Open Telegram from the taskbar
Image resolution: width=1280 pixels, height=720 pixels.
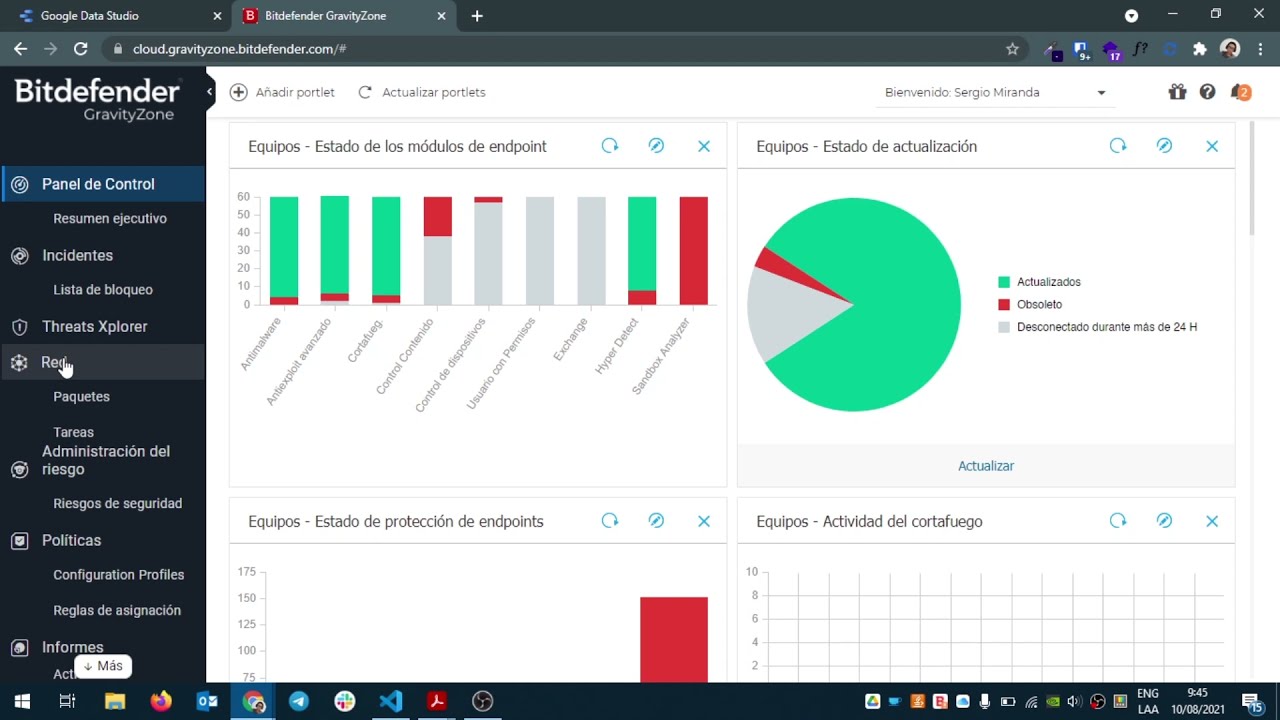pyautogui.click(x=299, y=701)
